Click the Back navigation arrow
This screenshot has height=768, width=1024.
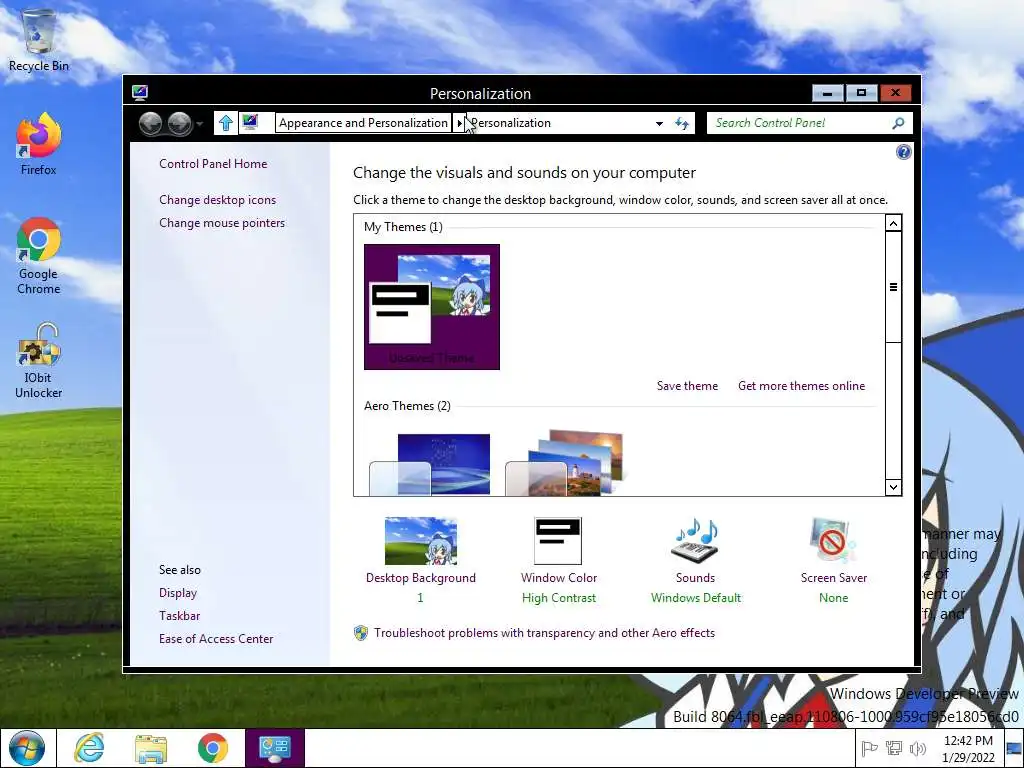[151, 123]
